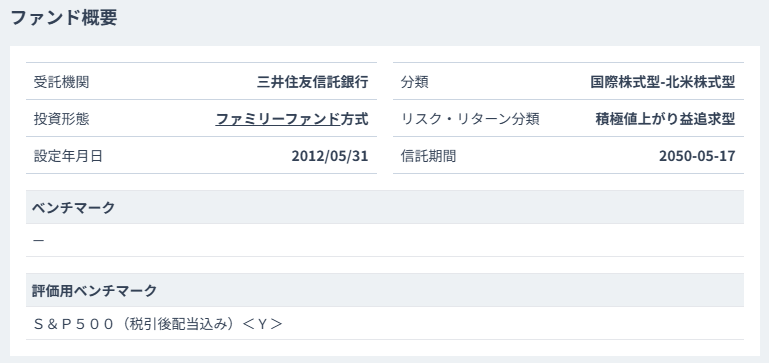Screen dimensions: 769x363
Task: Select the S&P500 benchmark text
Action: [74, 324]
